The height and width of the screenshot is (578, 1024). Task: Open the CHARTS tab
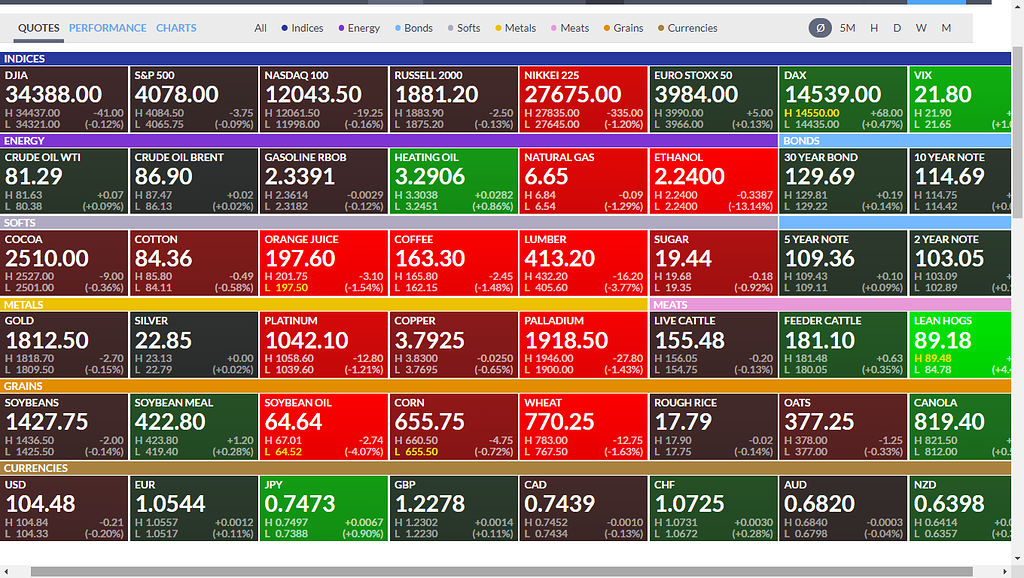click(x=176, y=28)
